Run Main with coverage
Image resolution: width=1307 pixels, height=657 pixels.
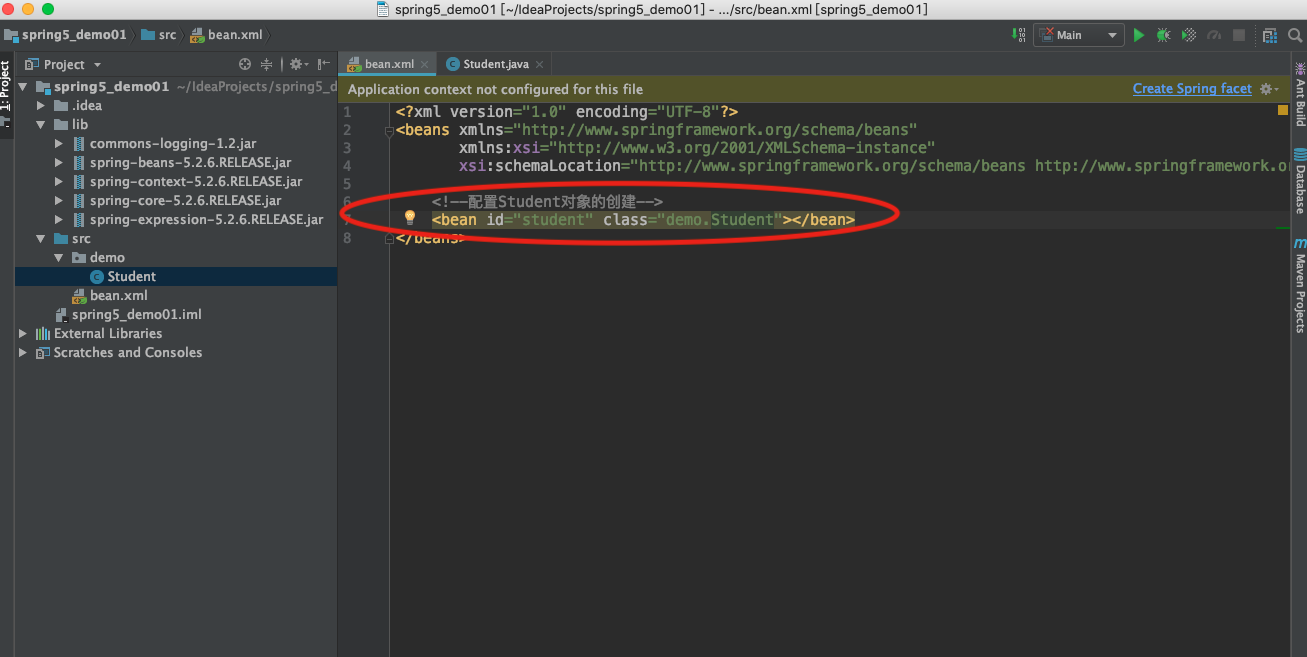(x=1188, y=35)
